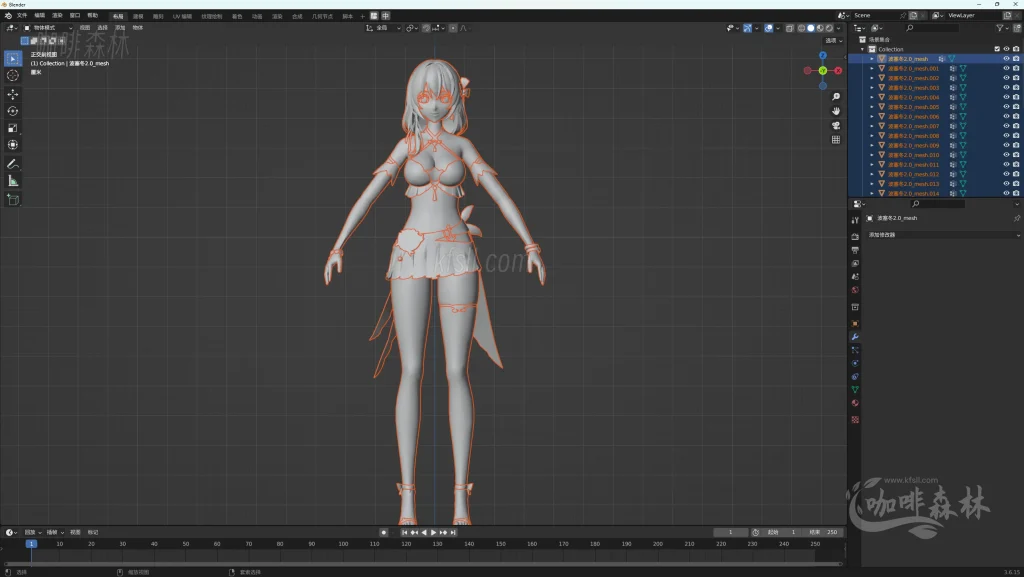
Task: Click the outliner search field
Action: [x=933, y=28]
